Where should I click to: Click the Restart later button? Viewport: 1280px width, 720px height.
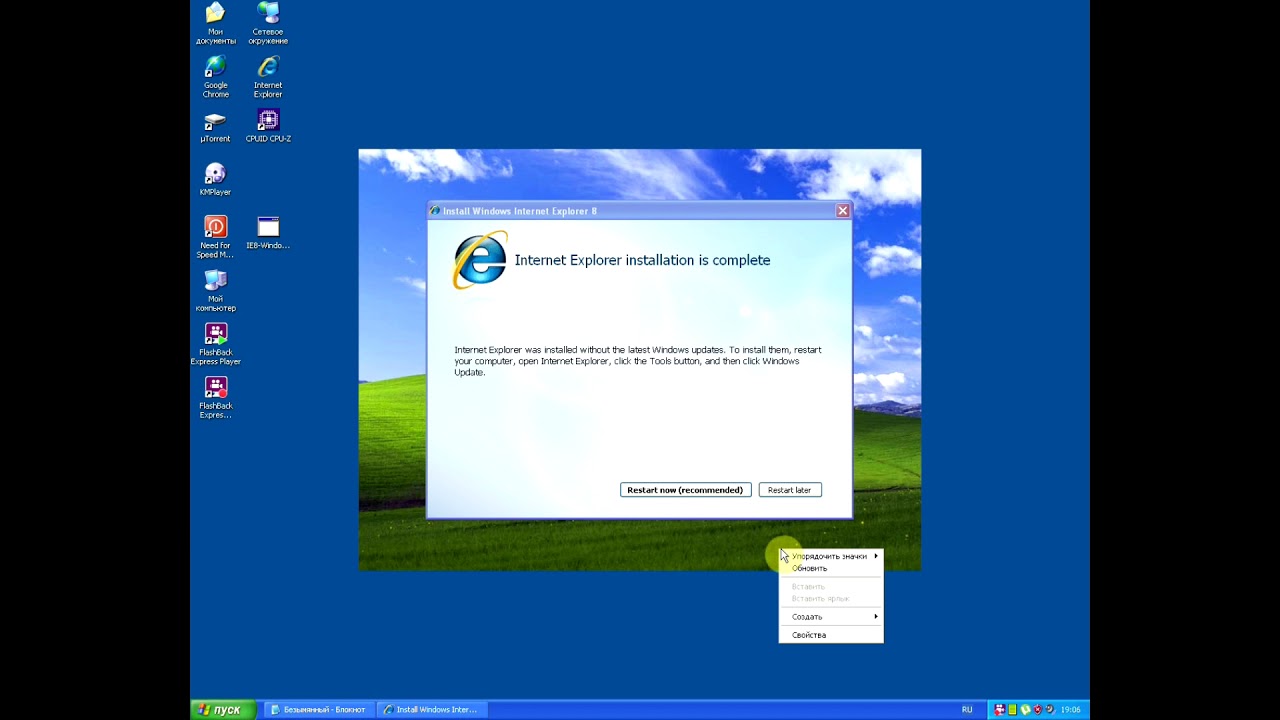[x=790, y=490]
